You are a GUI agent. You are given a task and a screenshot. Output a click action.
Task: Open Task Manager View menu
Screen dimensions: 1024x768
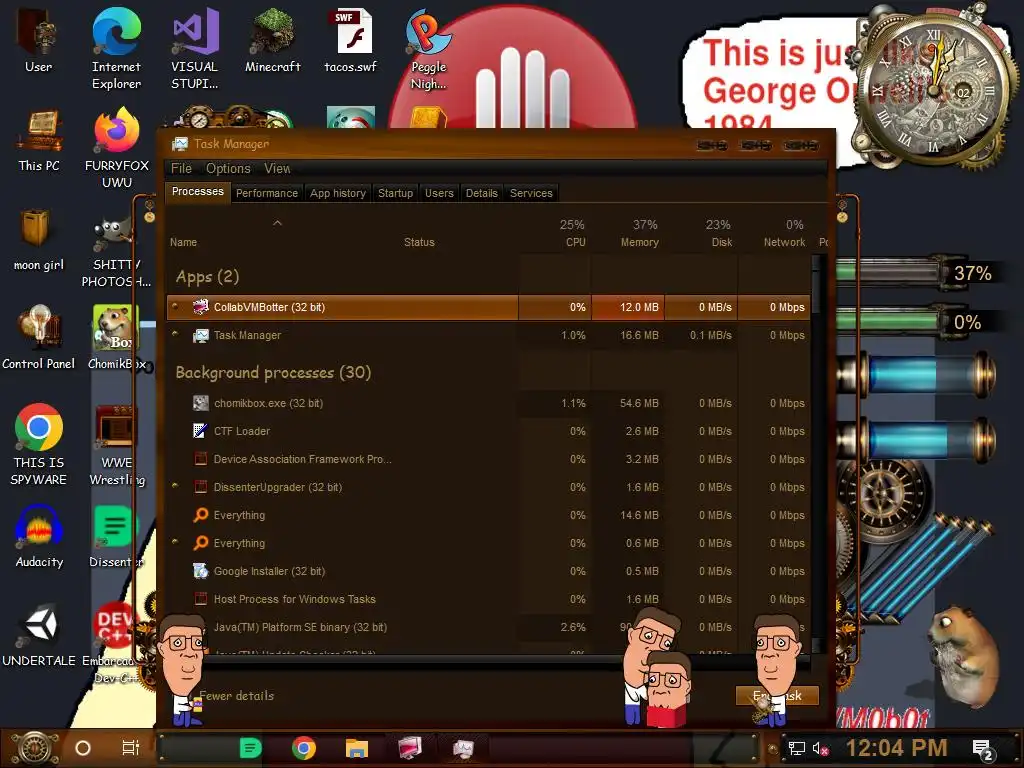[x=277, y=168]
